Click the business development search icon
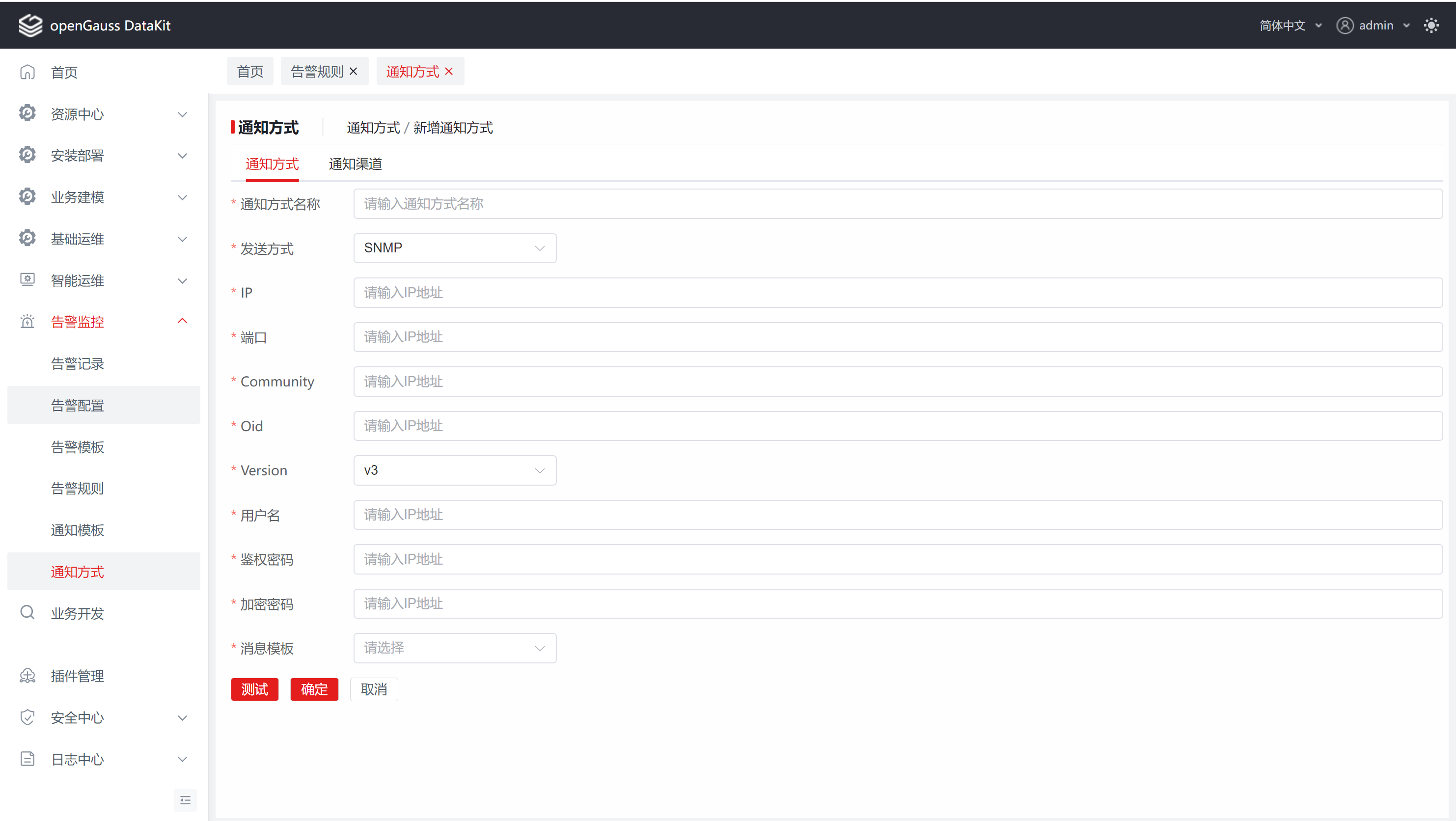This screenshot has width=1456, height=821. [x=27, y=612]
